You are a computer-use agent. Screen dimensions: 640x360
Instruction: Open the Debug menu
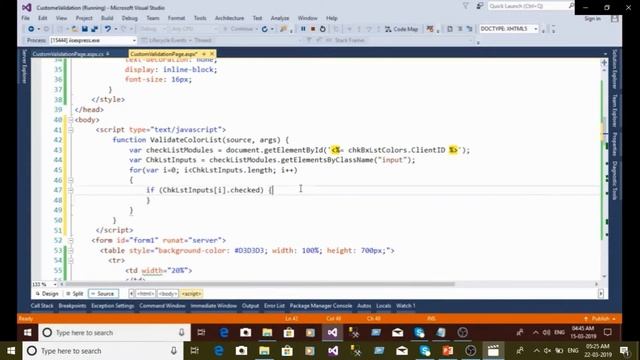[129, 18]
